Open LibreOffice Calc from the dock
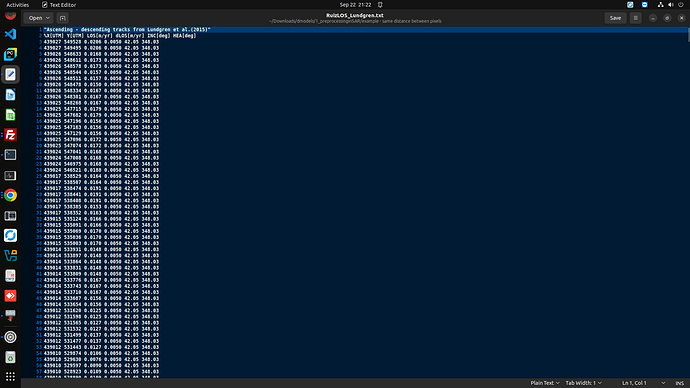 pyautogui.click(x=10, y=115)
